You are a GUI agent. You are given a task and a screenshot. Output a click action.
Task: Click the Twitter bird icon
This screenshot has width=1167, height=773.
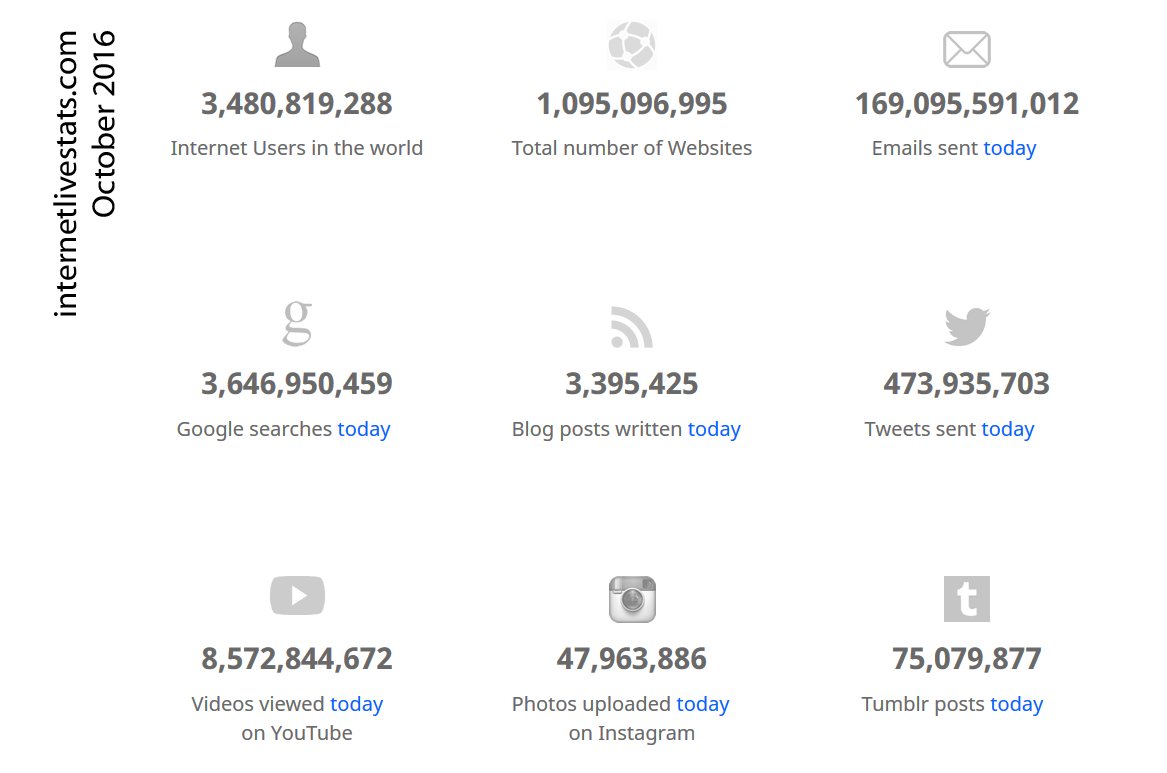pos(967,327)
